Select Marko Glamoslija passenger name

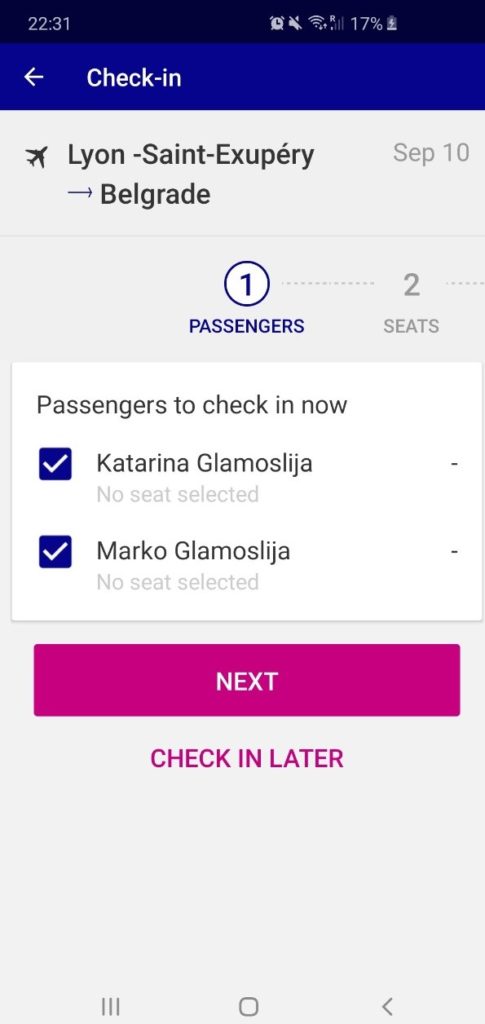(193, 551)
